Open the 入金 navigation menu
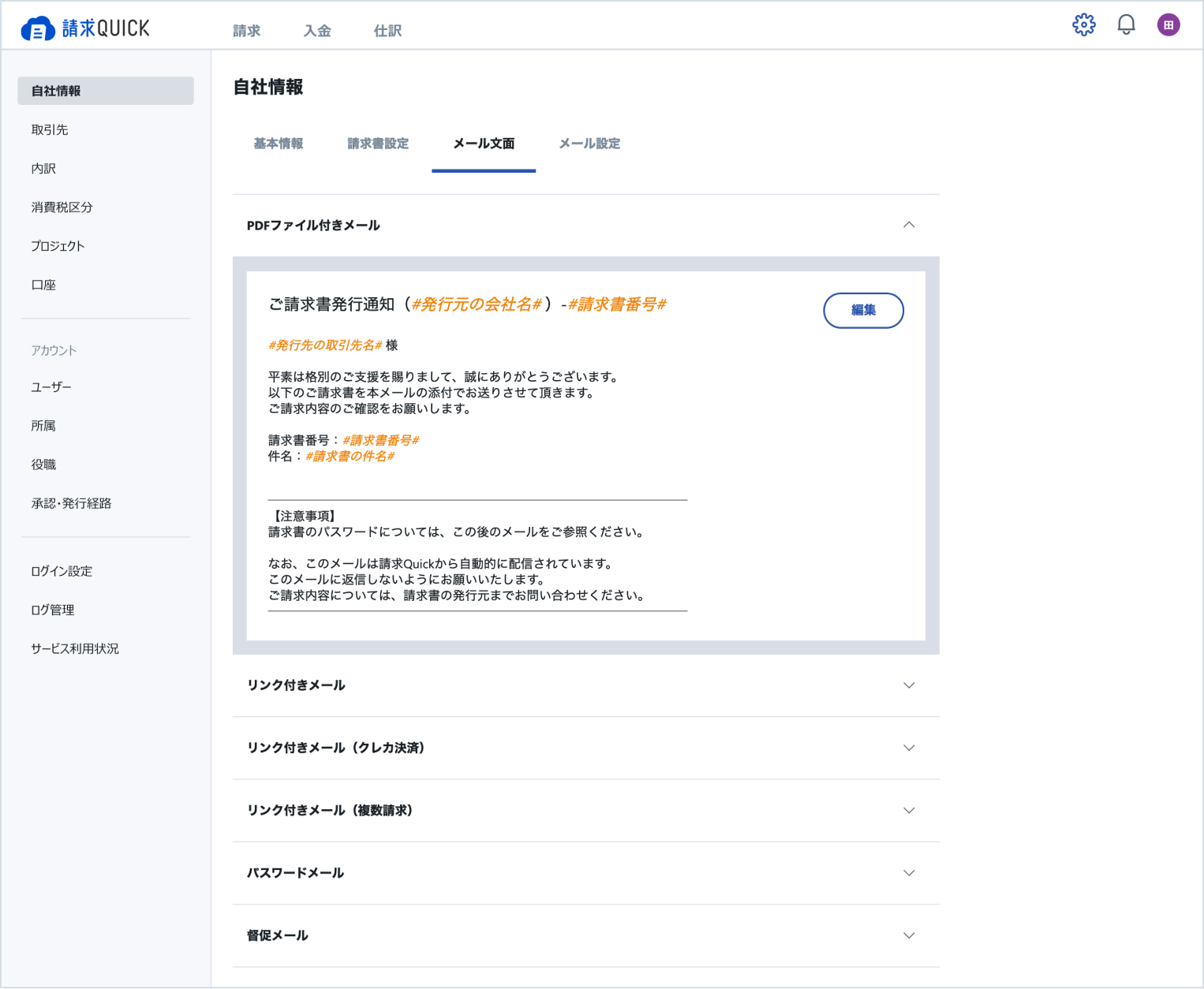The height and width of the screenshot is (989, 1204). point(317,29)
